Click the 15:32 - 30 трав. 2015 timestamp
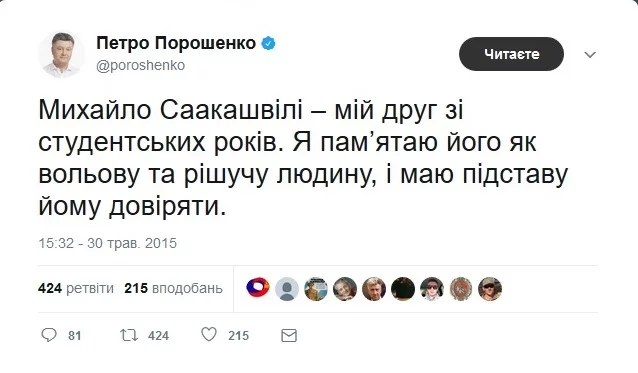 point(108,243)
